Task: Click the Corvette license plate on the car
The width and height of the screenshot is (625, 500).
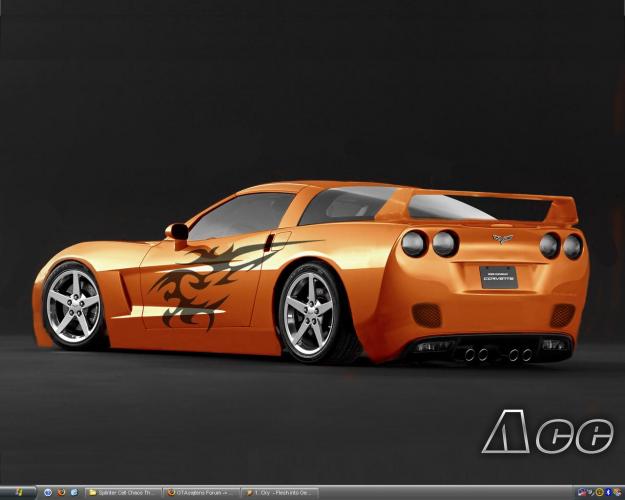Action: tap(498, 276)
